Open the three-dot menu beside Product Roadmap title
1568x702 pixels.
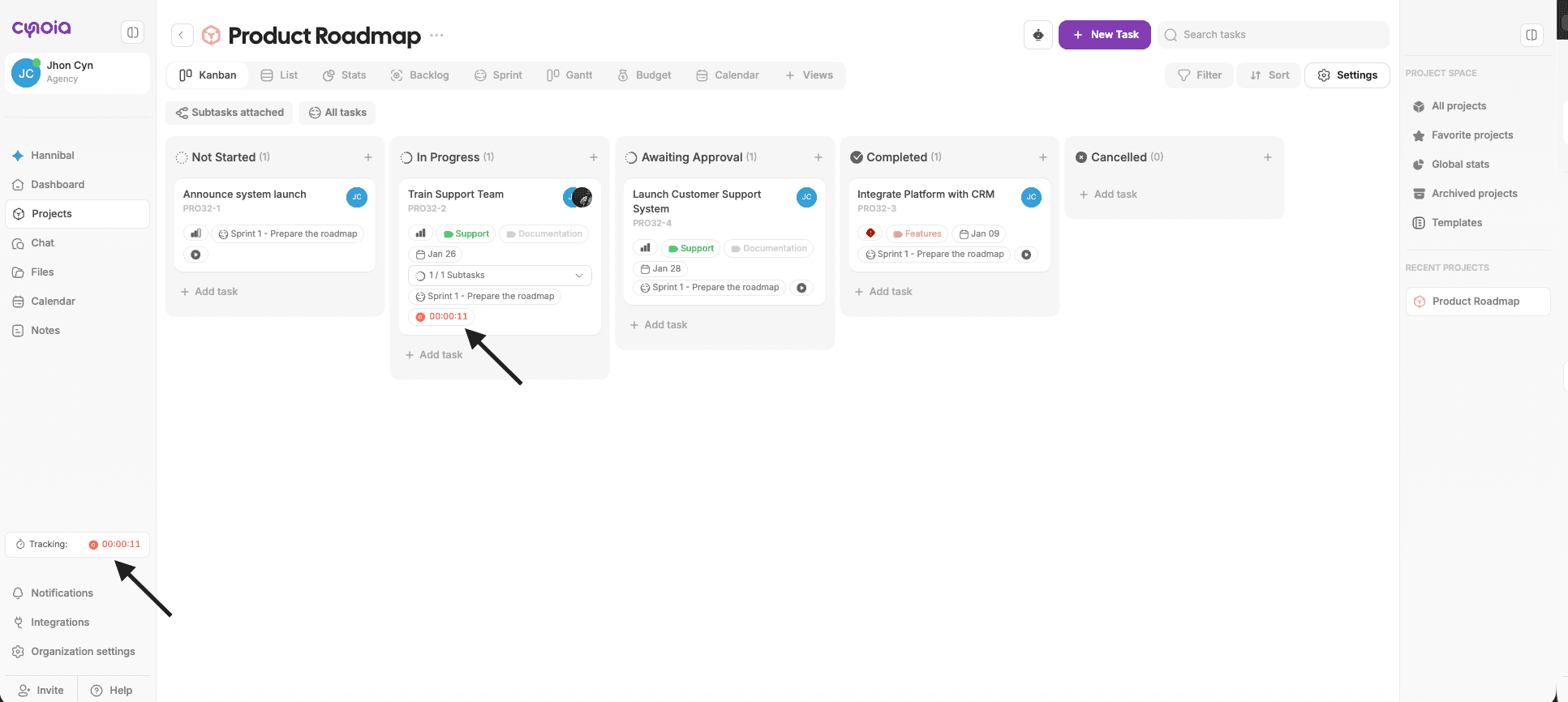coord(436,35)
